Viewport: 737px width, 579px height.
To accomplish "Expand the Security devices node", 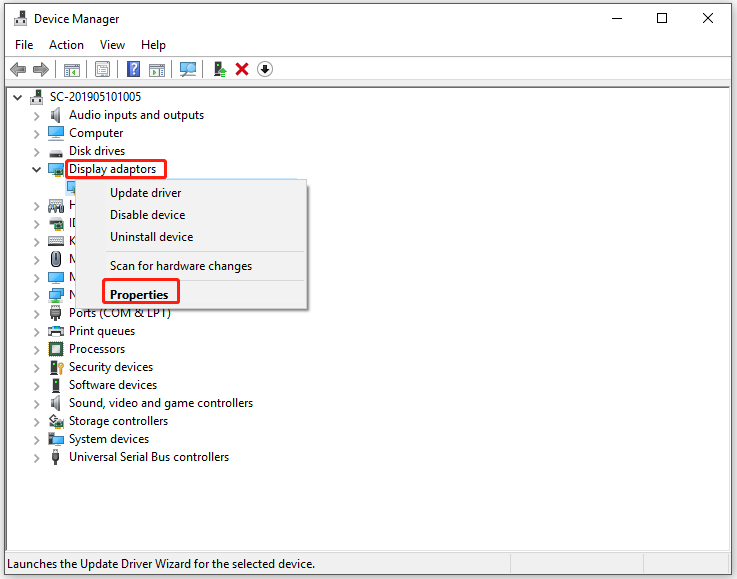I will [36, 368].
